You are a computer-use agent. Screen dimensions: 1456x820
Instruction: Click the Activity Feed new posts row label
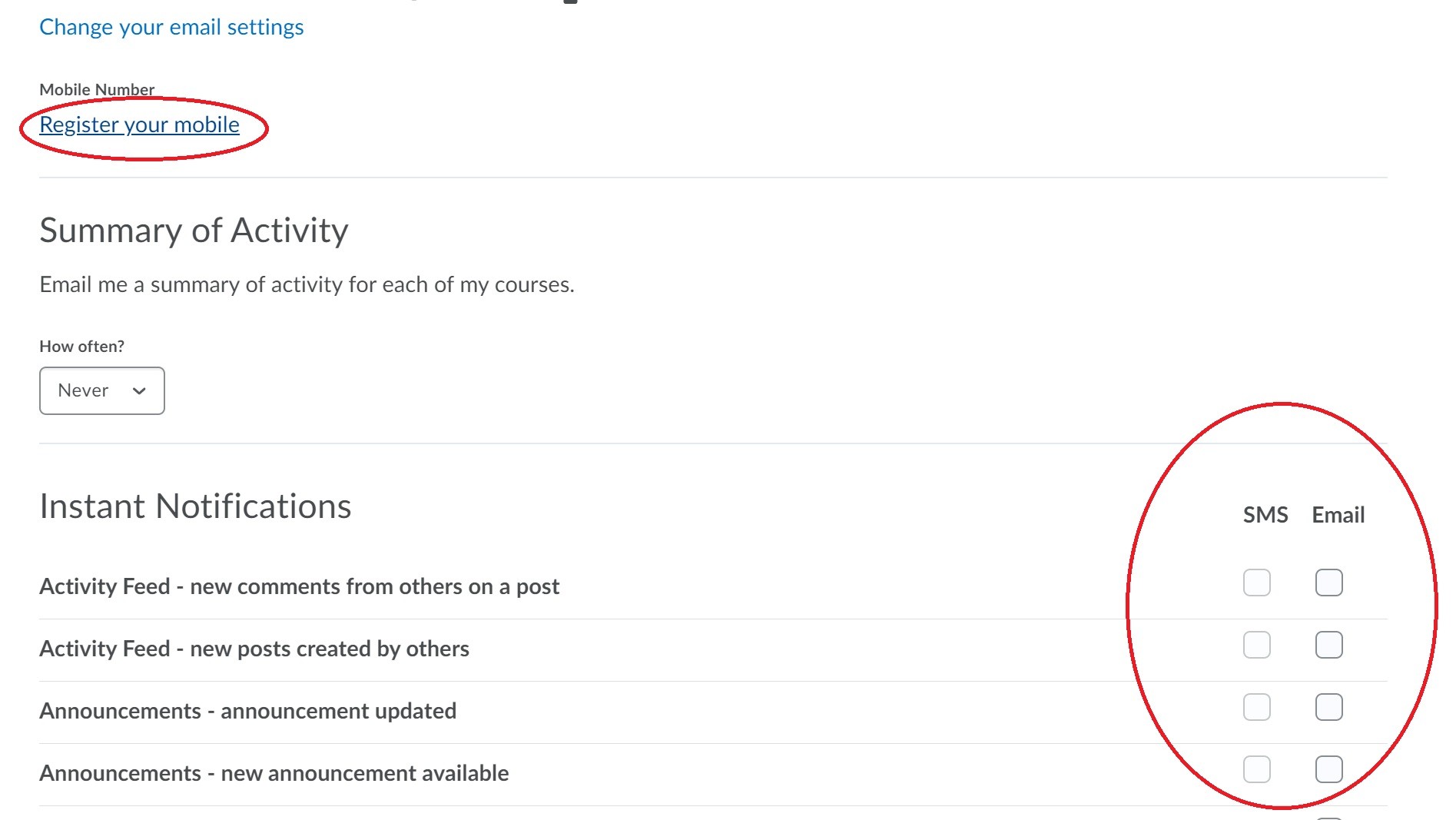tap(254, 649)
